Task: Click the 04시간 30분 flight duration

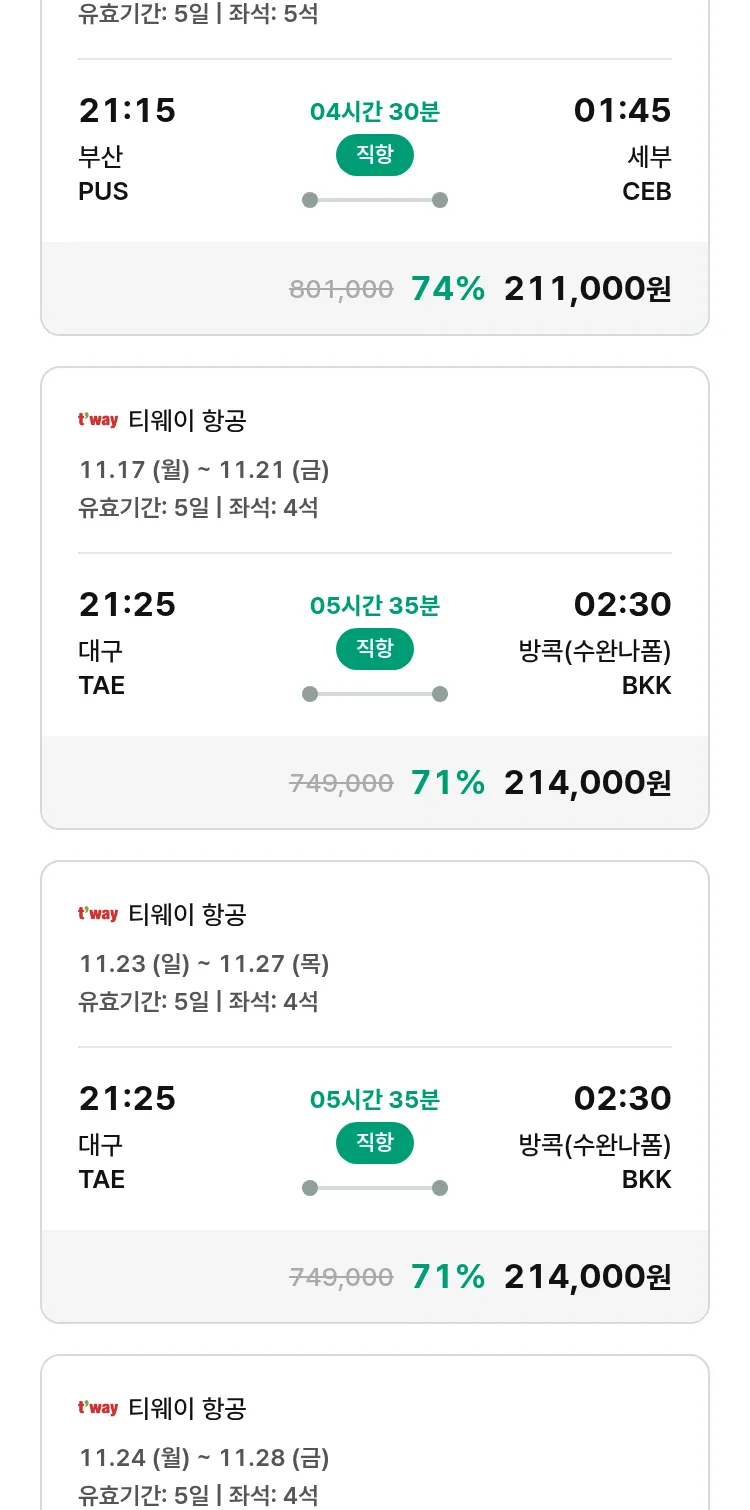Action: (374, 112)
